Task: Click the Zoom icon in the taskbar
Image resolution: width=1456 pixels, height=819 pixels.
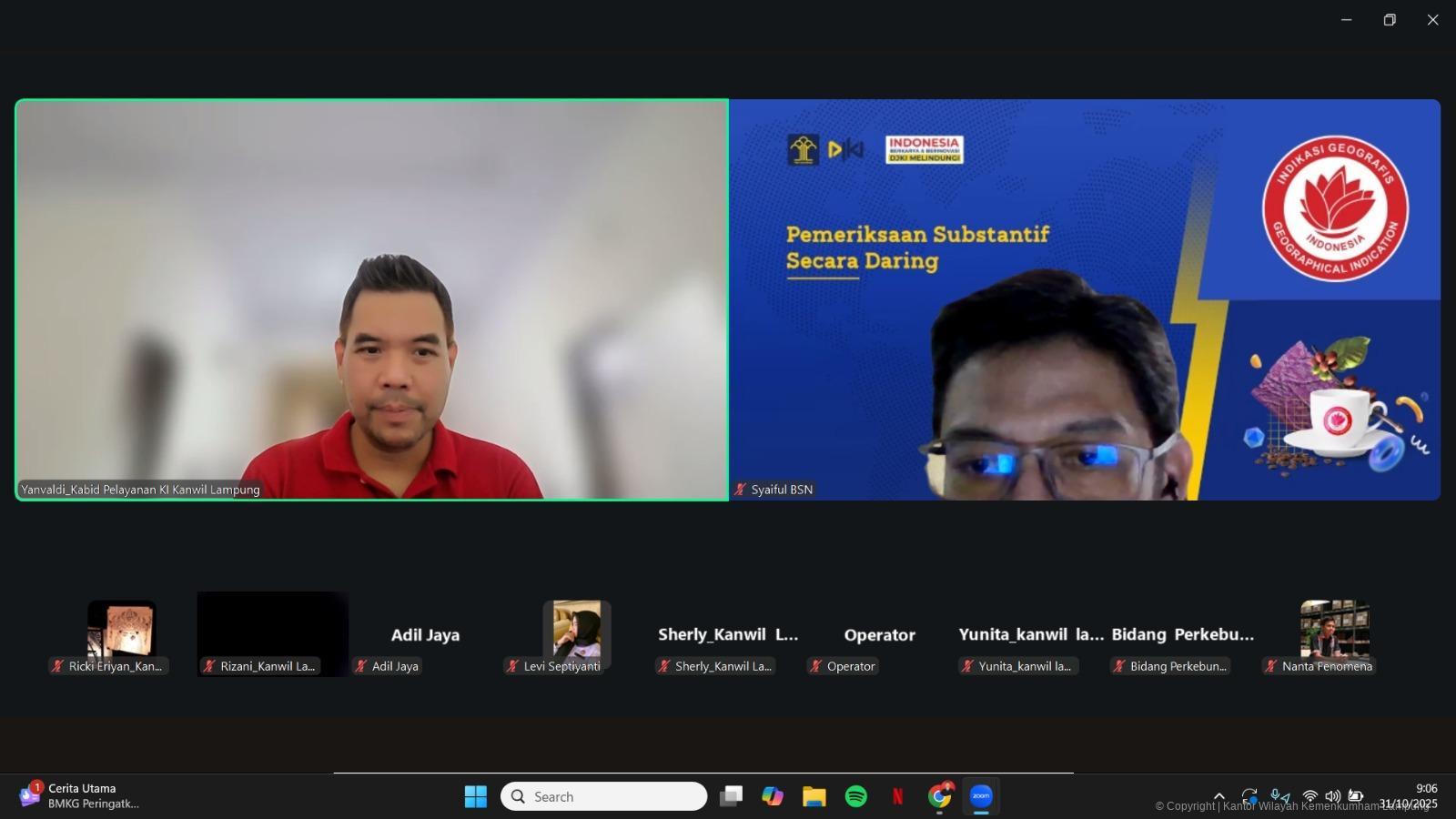Action: (x=981, y=796)
